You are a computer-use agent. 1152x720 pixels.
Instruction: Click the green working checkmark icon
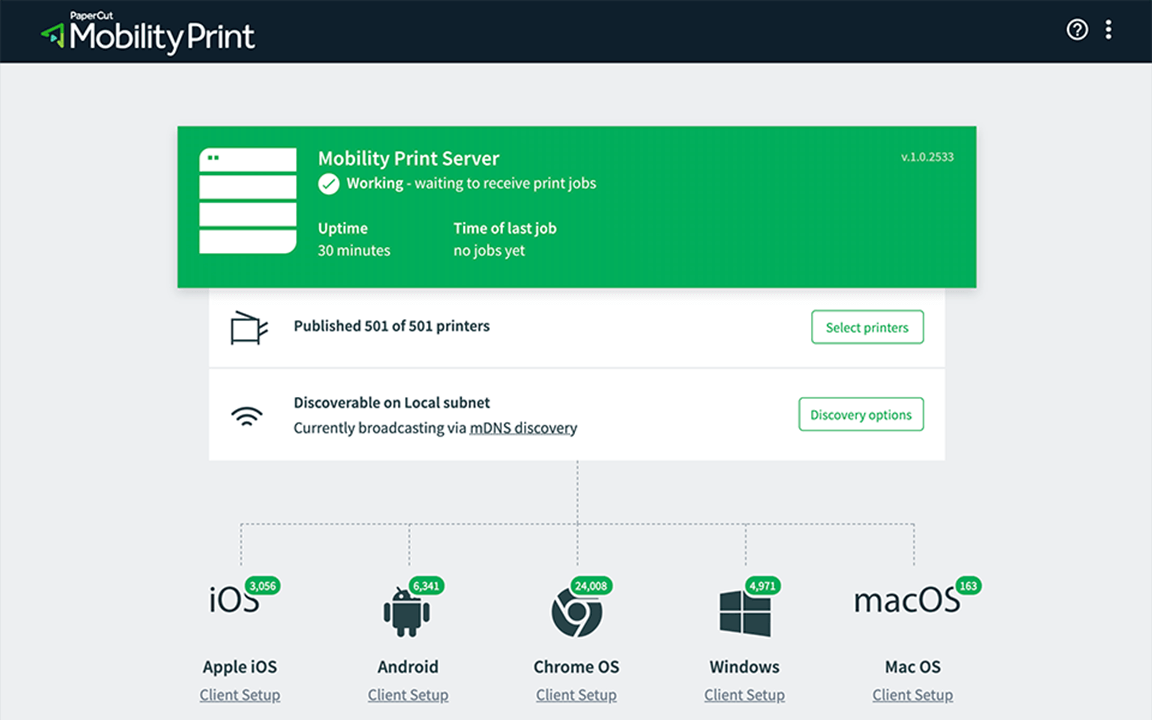pyautogui.click(x=328, y=184)
